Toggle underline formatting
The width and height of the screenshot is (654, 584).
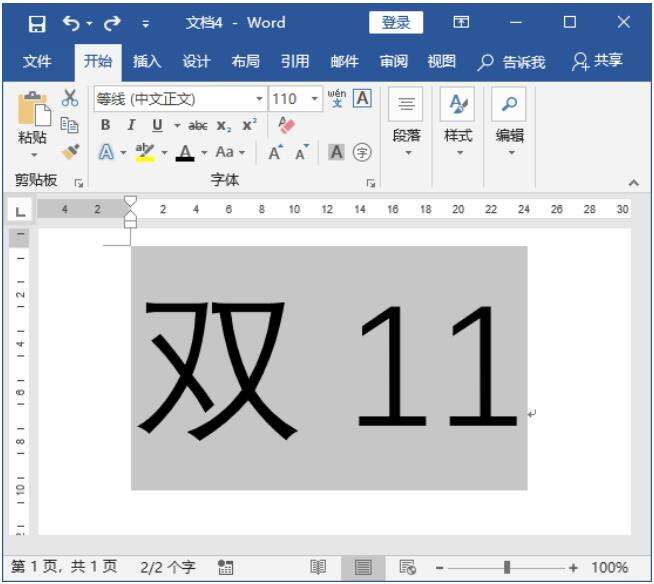point(157,125)
